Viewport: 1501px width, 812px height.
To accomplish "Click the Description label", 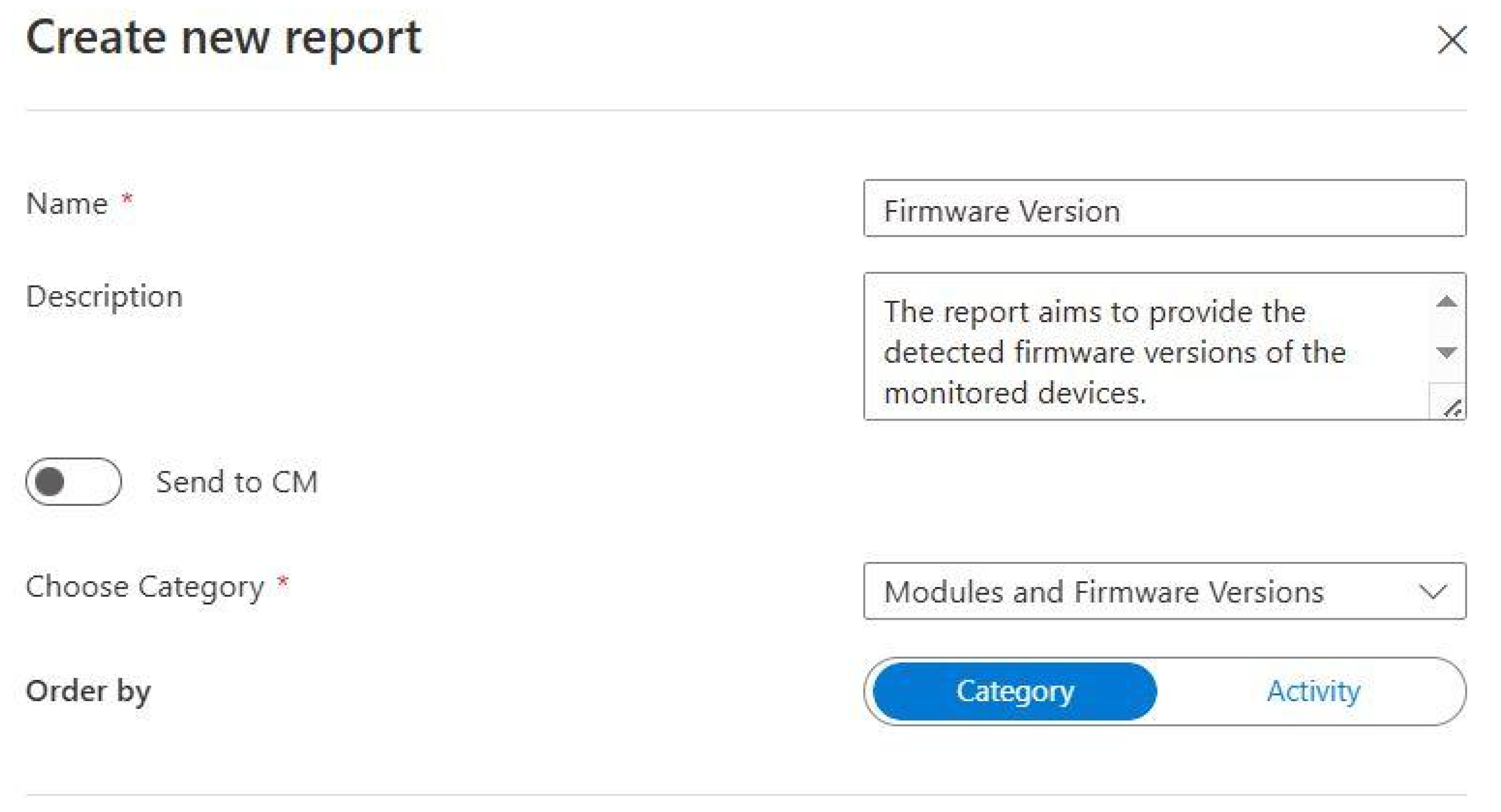I will pyautogui.click(x=104, y=297).
